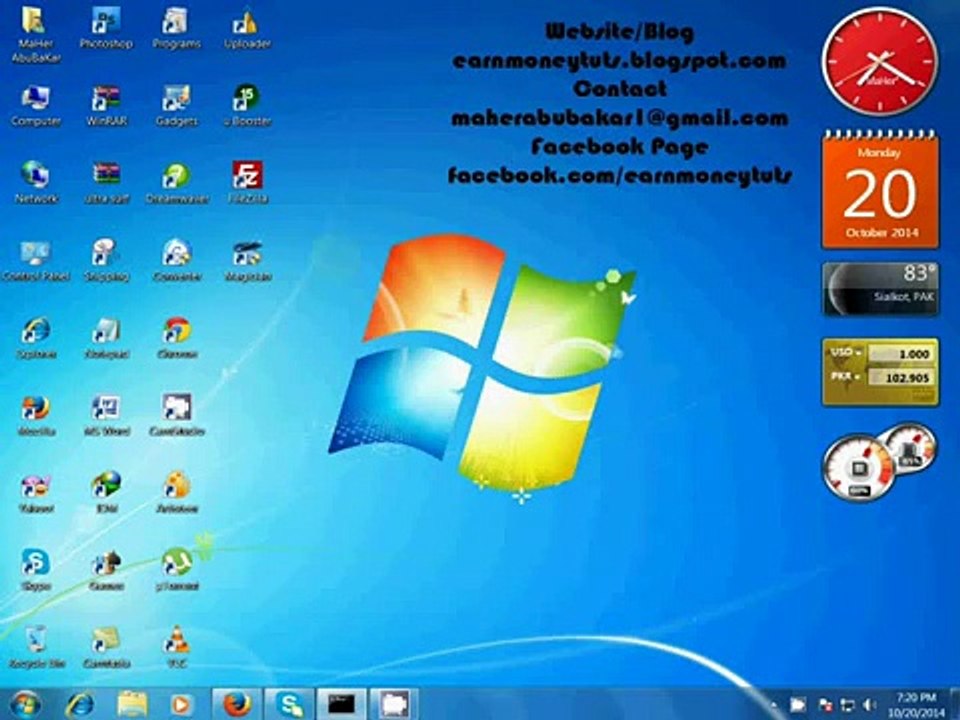Image resolution: width=960 pixels, height=720 pixels.
Task: Click the USD amount field in currency gadget
Action: pos(900,354)
